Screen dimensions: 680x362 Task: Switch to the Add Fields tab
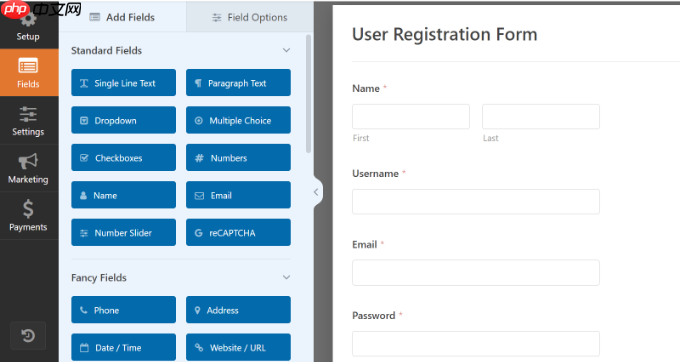point(122,17)
